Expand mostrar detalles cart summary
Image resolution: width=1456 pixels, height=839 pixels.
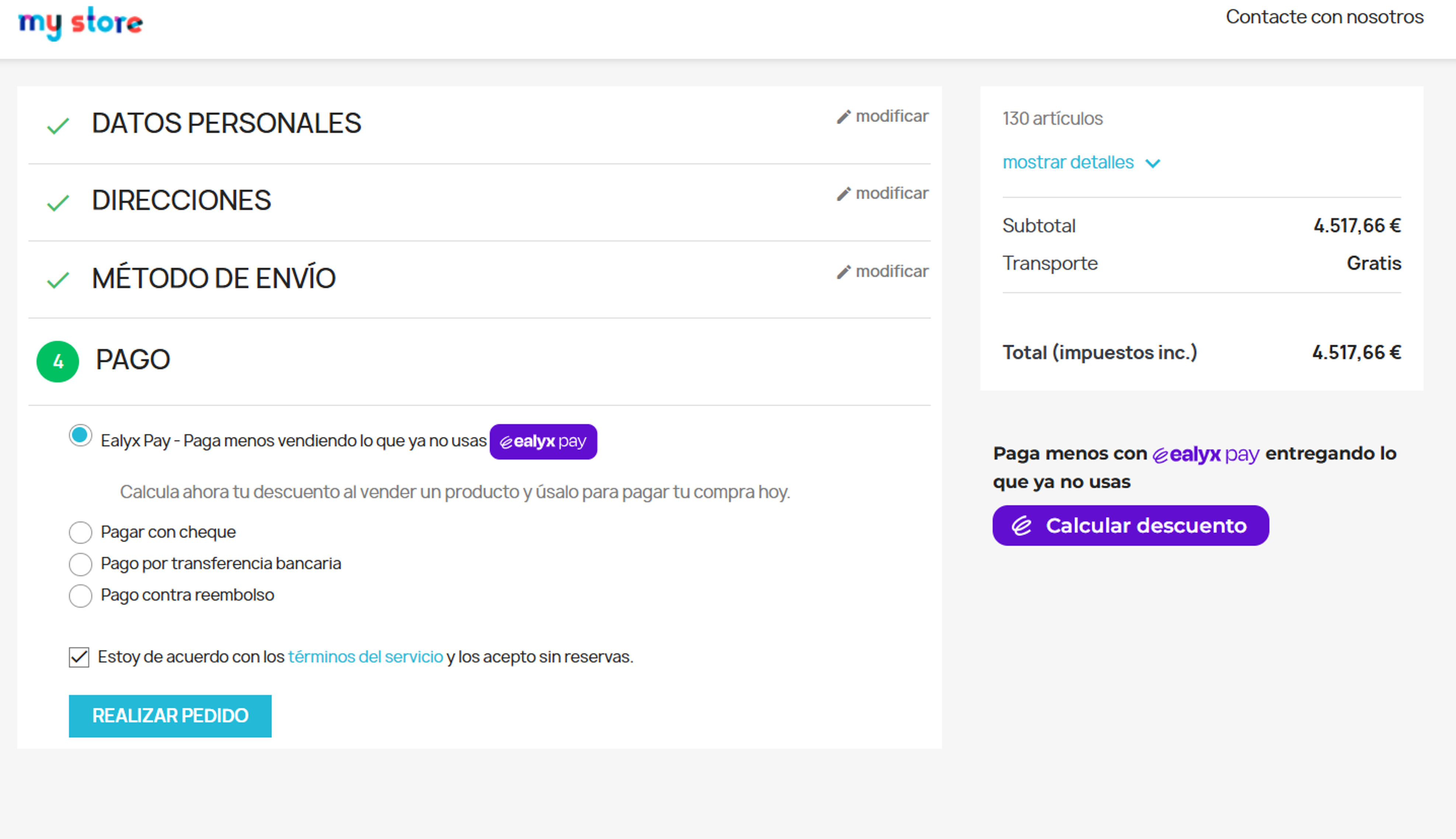pyautogui.click(x=1068, y=163)
